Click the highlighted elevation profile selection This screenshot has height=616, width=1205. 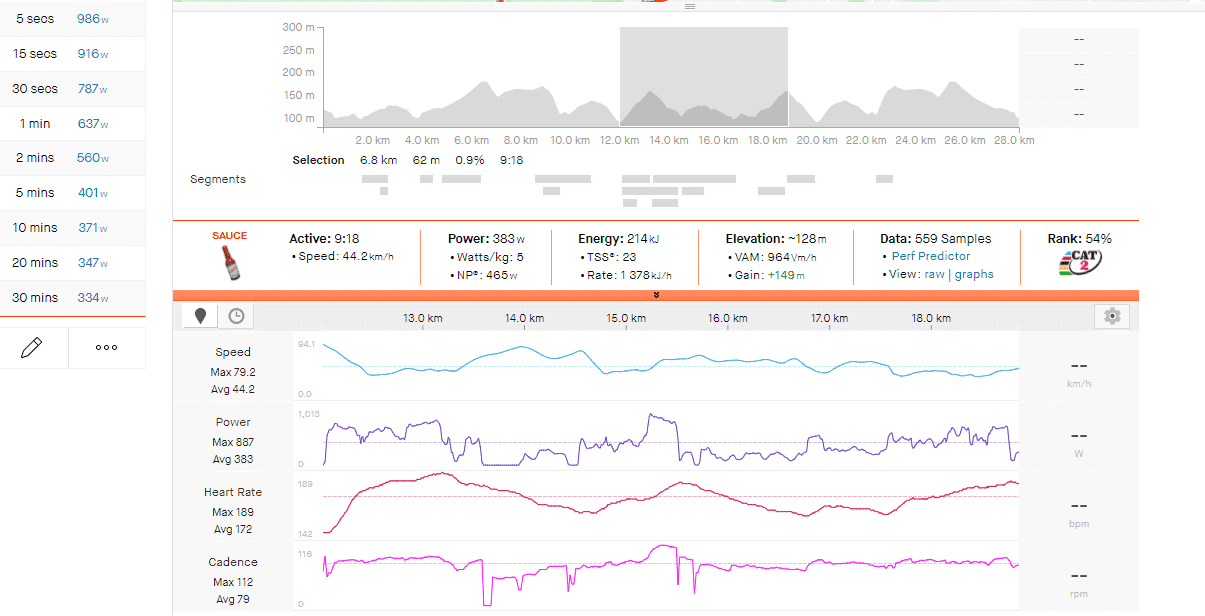(x=704, y=76)
